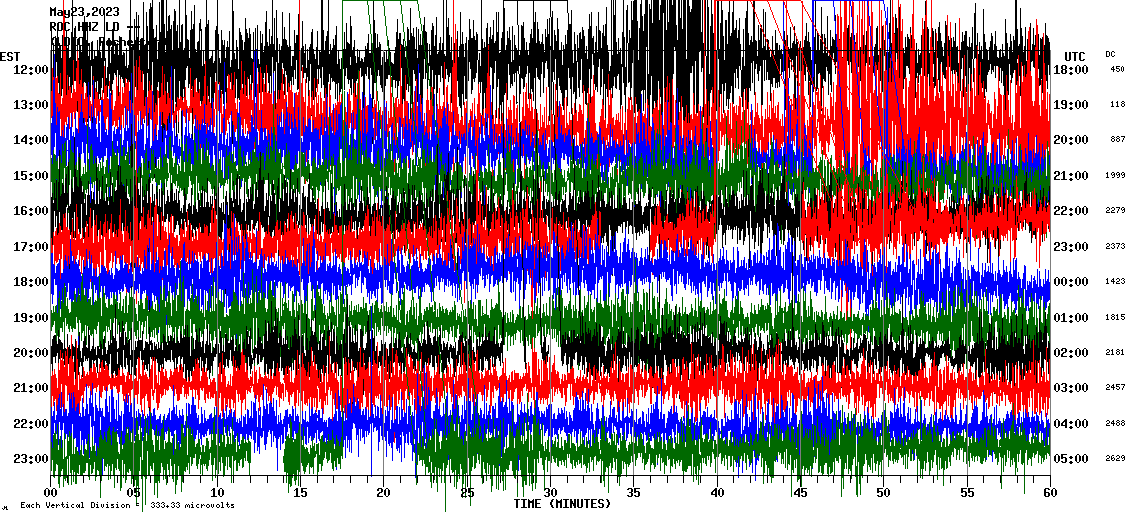The width and height of the screenshot is (1130, 519).
Task: Select the DC value 2629
Action: [x=1115, y=459]
